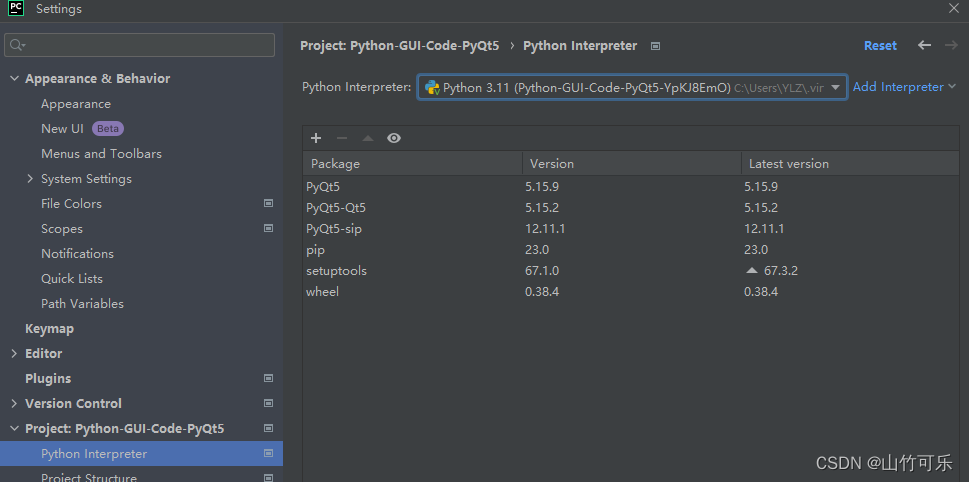
Task: Expand the Version Control section
Action: [x=14, y=404]
